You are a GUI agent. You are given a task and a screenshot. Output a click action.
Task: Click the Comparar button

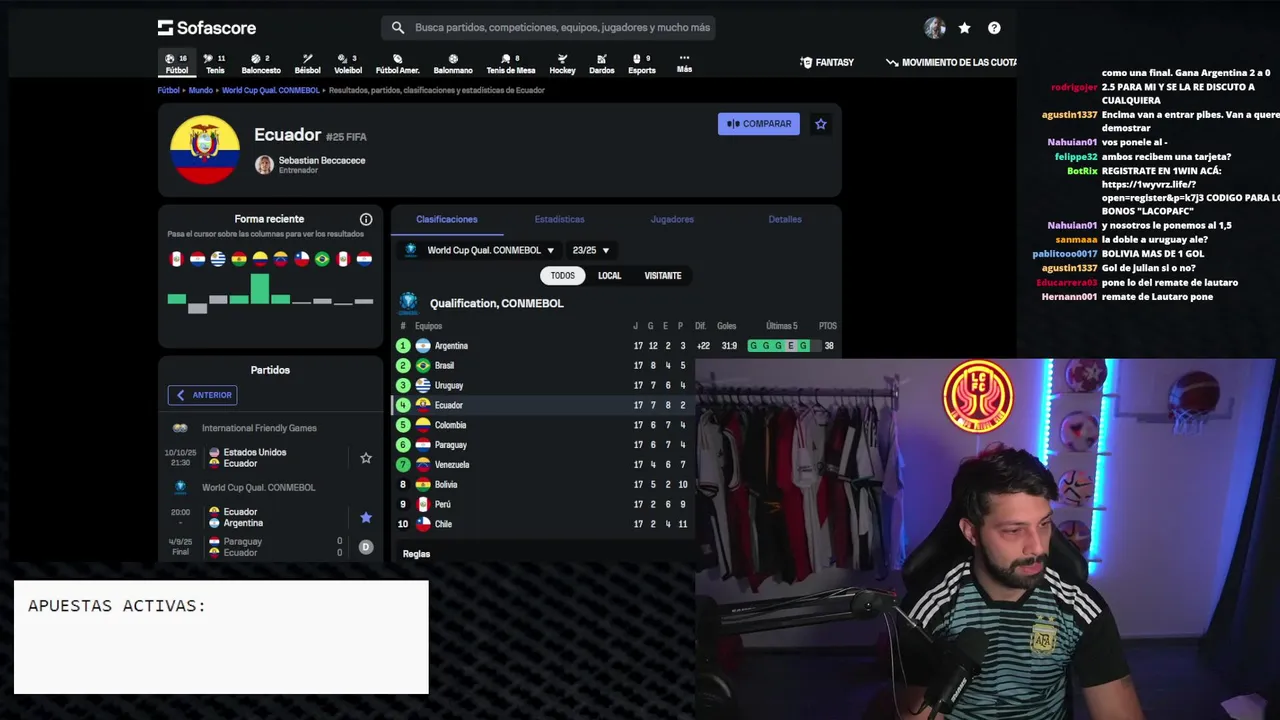[759, 124]
